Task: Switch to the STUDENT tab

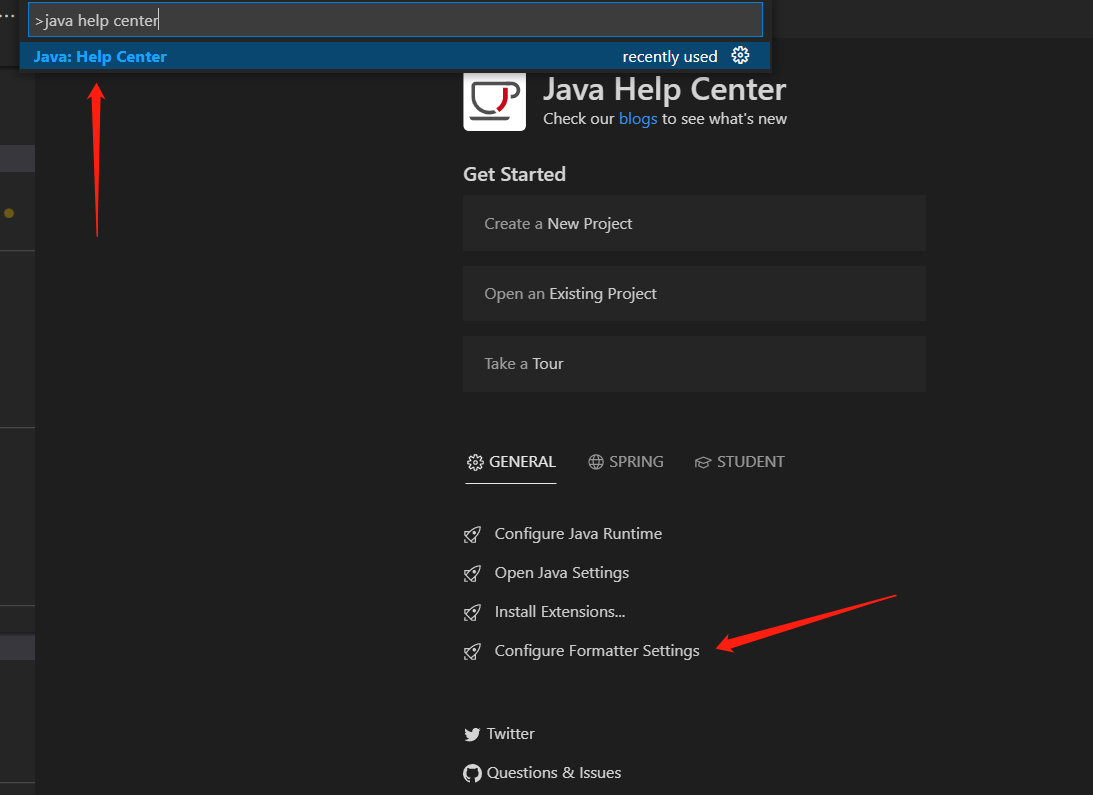Action: click(749, 461)
